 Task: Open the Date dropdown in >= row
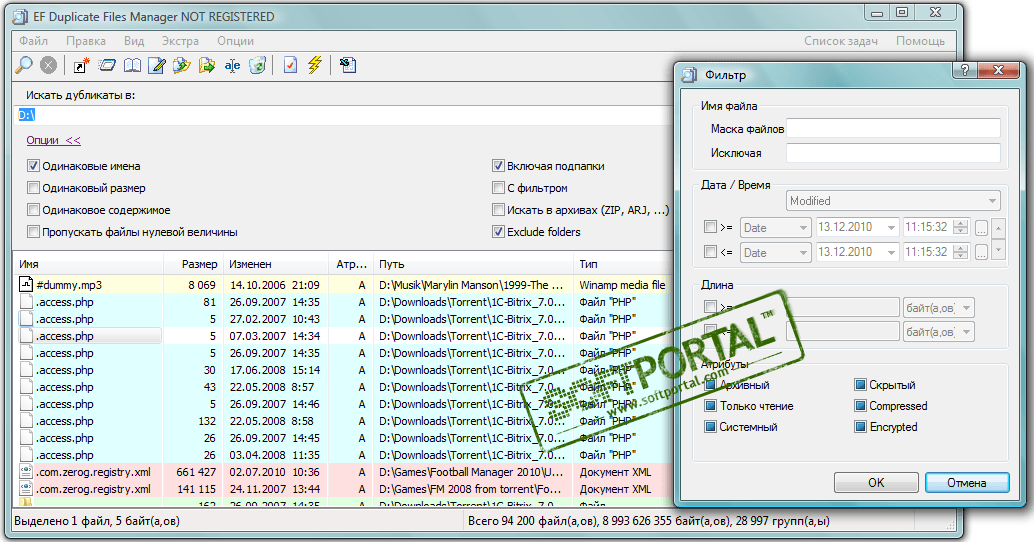[776, 227]
